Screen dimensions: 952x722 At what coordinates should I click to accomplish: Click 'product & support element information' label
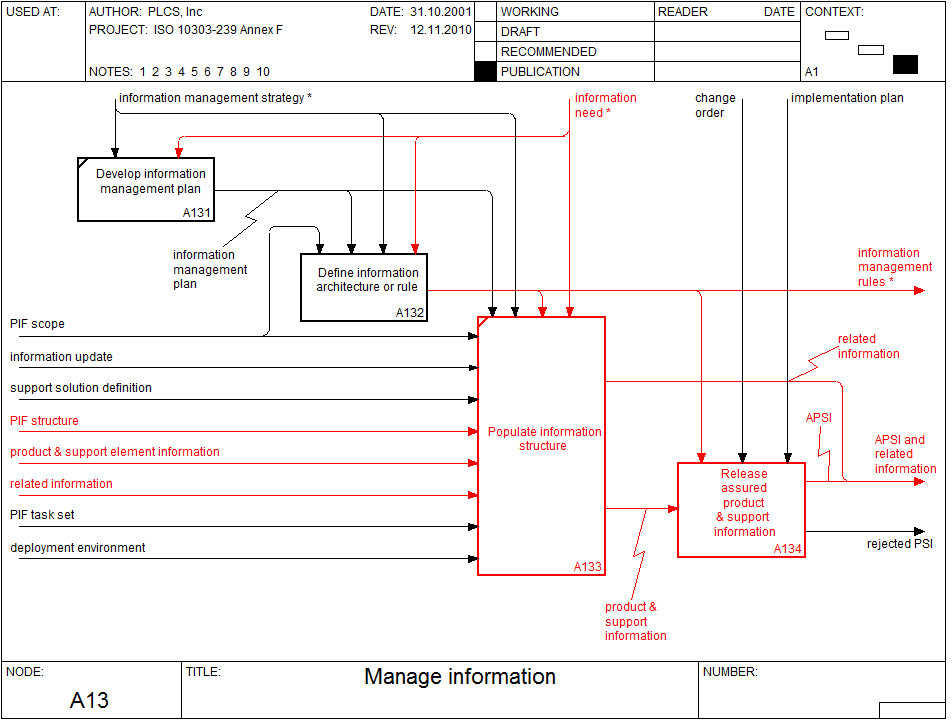(x=115, y=452)
